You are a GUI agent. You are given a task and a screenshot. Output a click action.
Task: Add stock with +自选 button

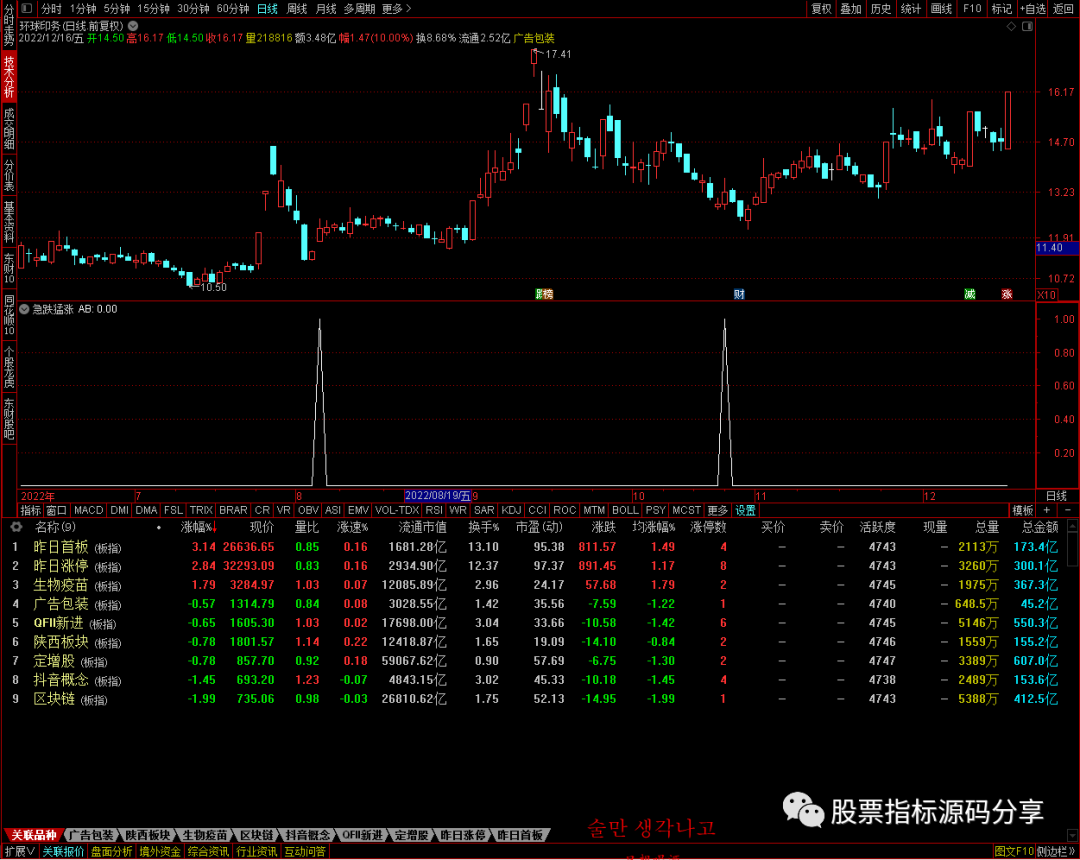click(1032, 9)
